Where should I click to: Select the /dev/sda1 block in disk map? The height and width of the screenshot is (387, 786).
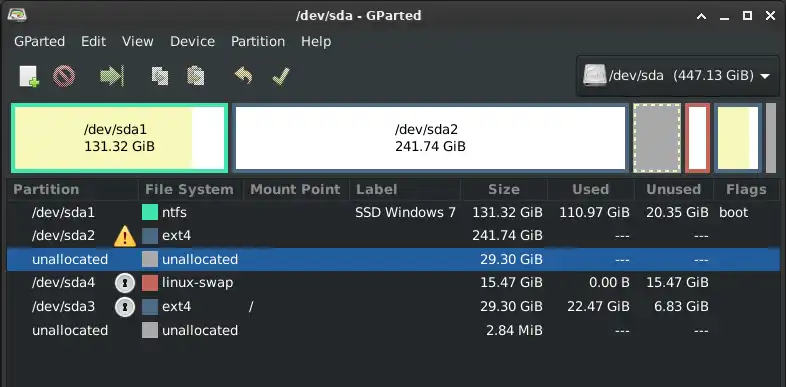point(119,138)
